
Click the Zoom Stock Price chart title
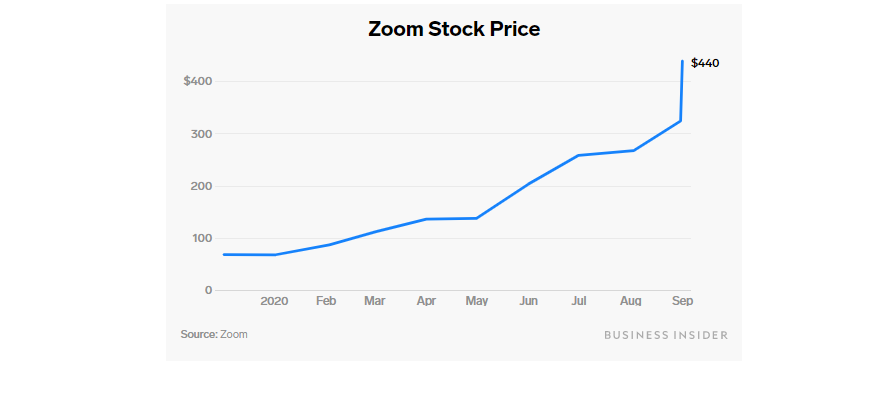pyautogui.click(x=454, y=29)
